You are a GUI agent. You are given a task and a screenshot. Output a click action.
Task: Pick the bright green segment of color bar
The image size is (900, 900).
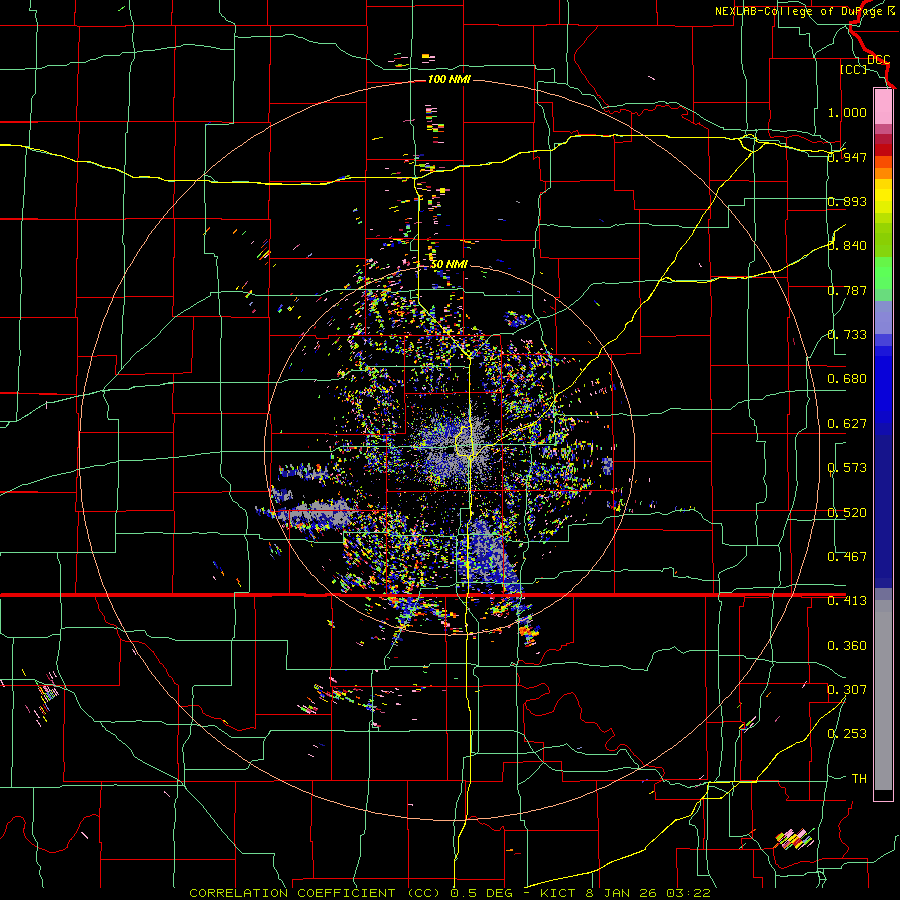tap(883, 273)
